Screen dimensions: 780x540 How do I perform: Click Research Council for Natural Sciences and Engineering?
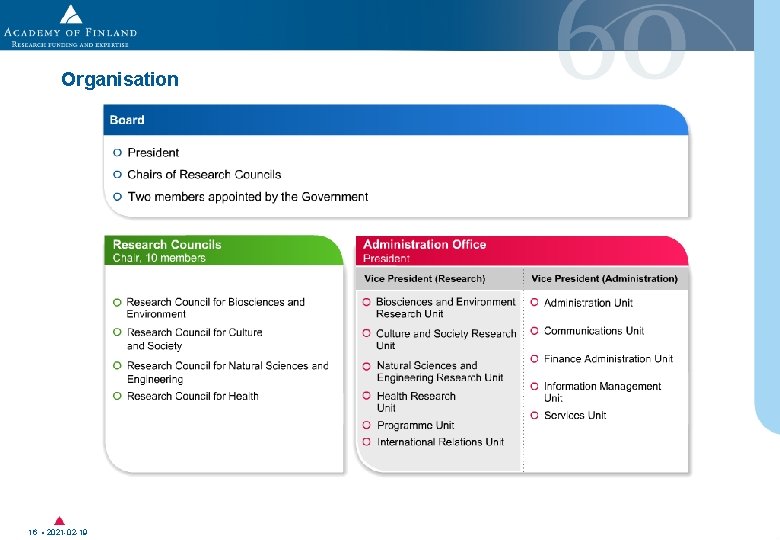pos(228,372)
